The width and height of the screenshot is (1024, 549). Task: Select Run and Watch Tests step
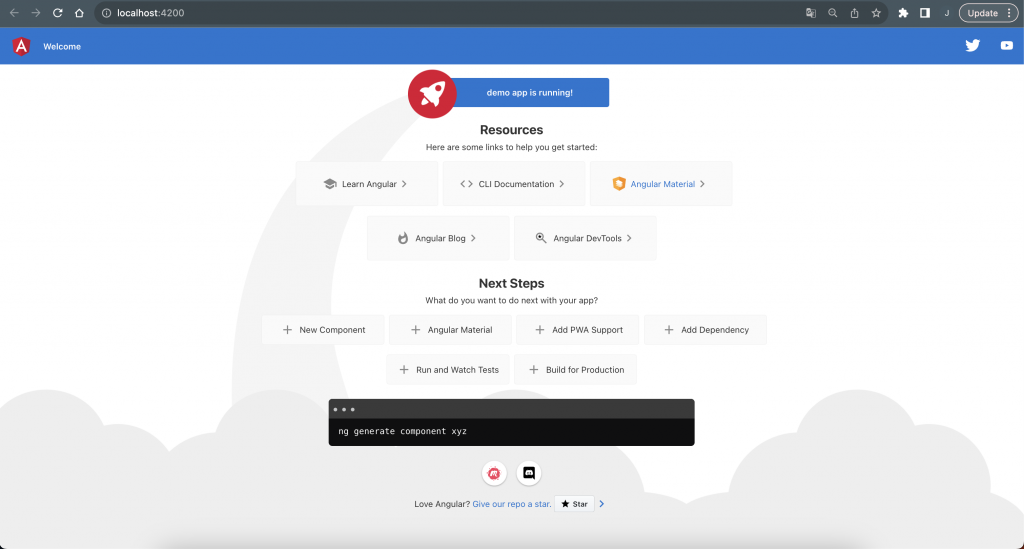(447, 370)
